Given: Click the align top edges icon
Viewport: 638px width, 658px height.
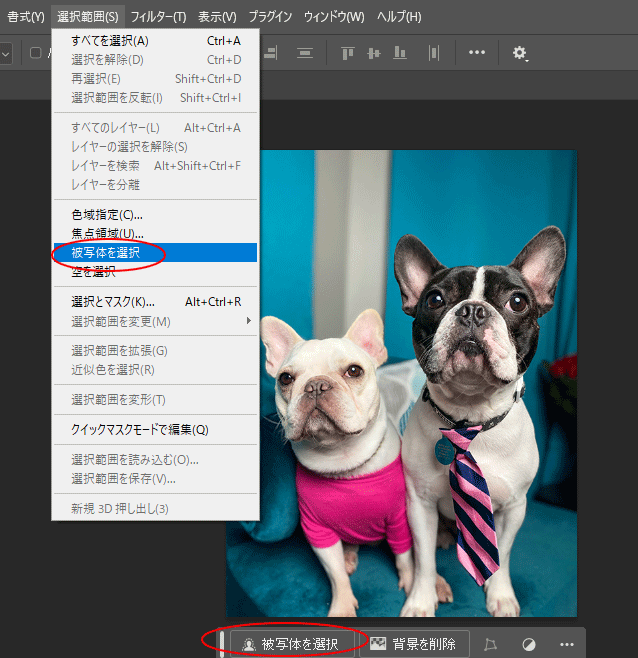Looking at the screenshot, I should click(348, 53).
